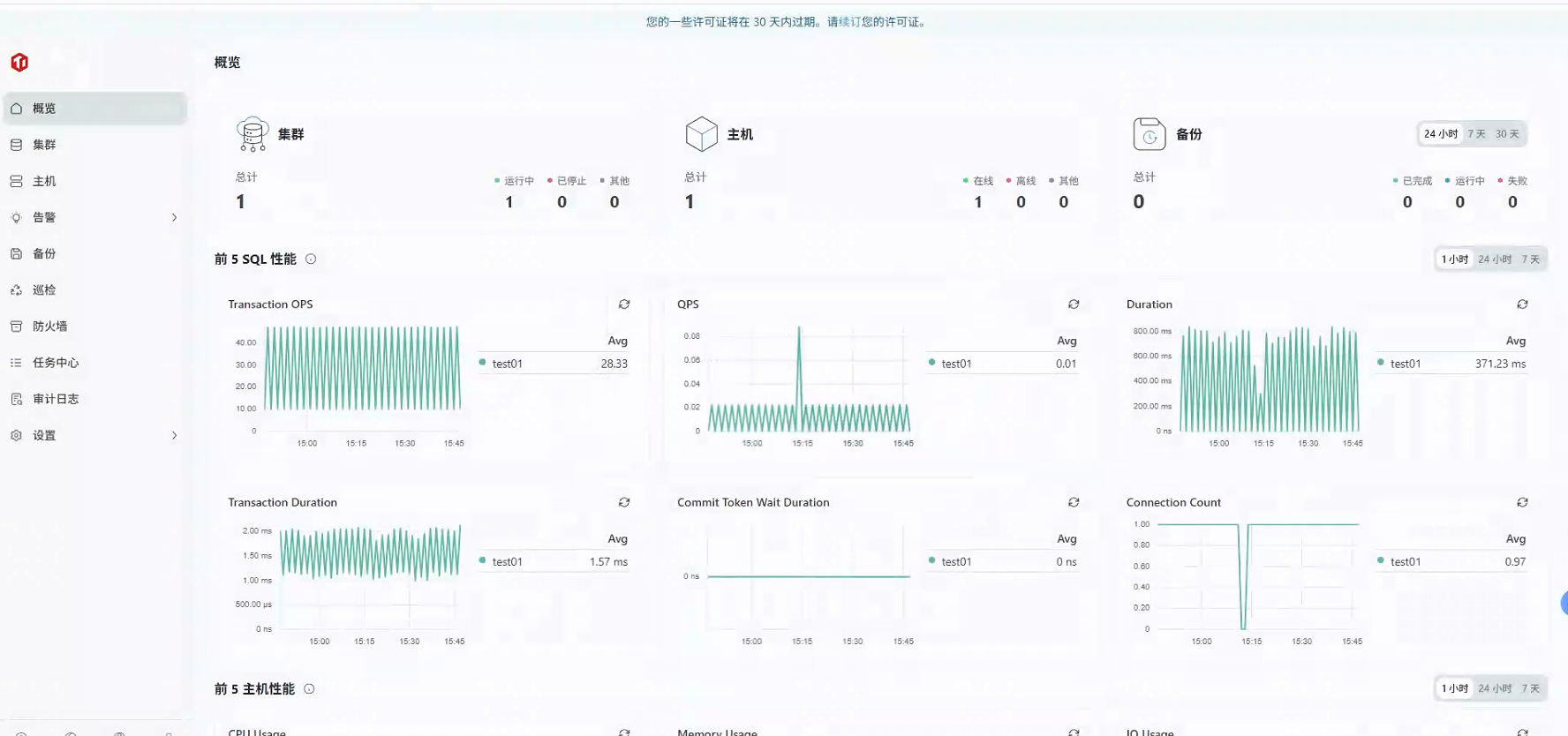
Task: Toggle test01 legend in Transaction OPS chart
Action: [507, 364]
